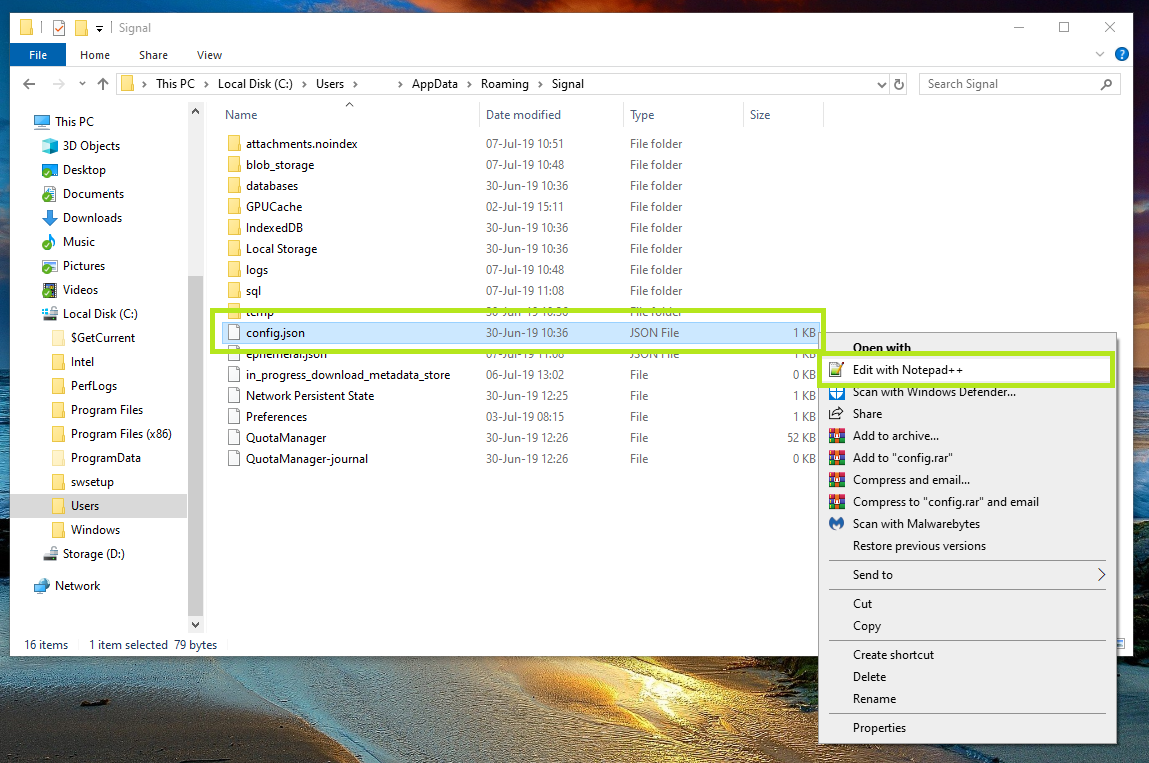Click the Help question mark icon

[1121, 54]
